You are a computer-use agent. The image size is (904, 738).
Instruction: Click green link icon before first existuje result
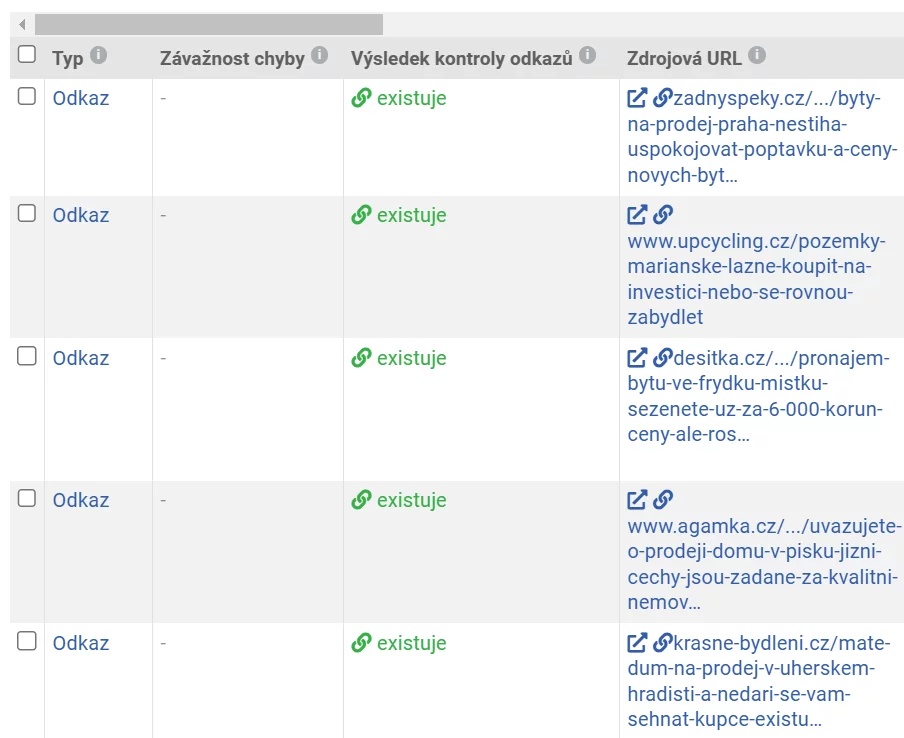(360, 97)
